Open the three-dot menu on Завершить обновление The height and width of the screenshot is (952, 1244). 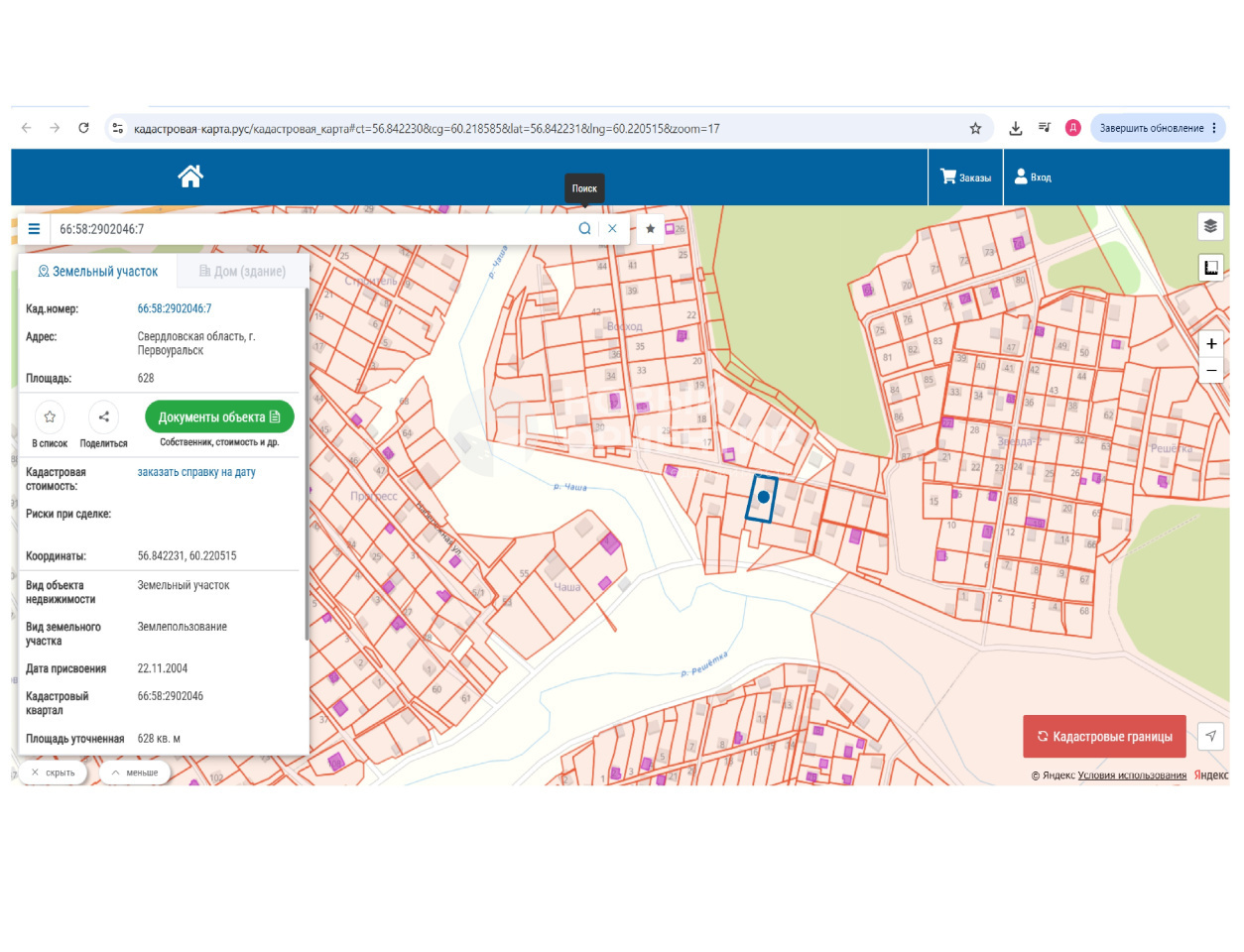pos(1214,128)
